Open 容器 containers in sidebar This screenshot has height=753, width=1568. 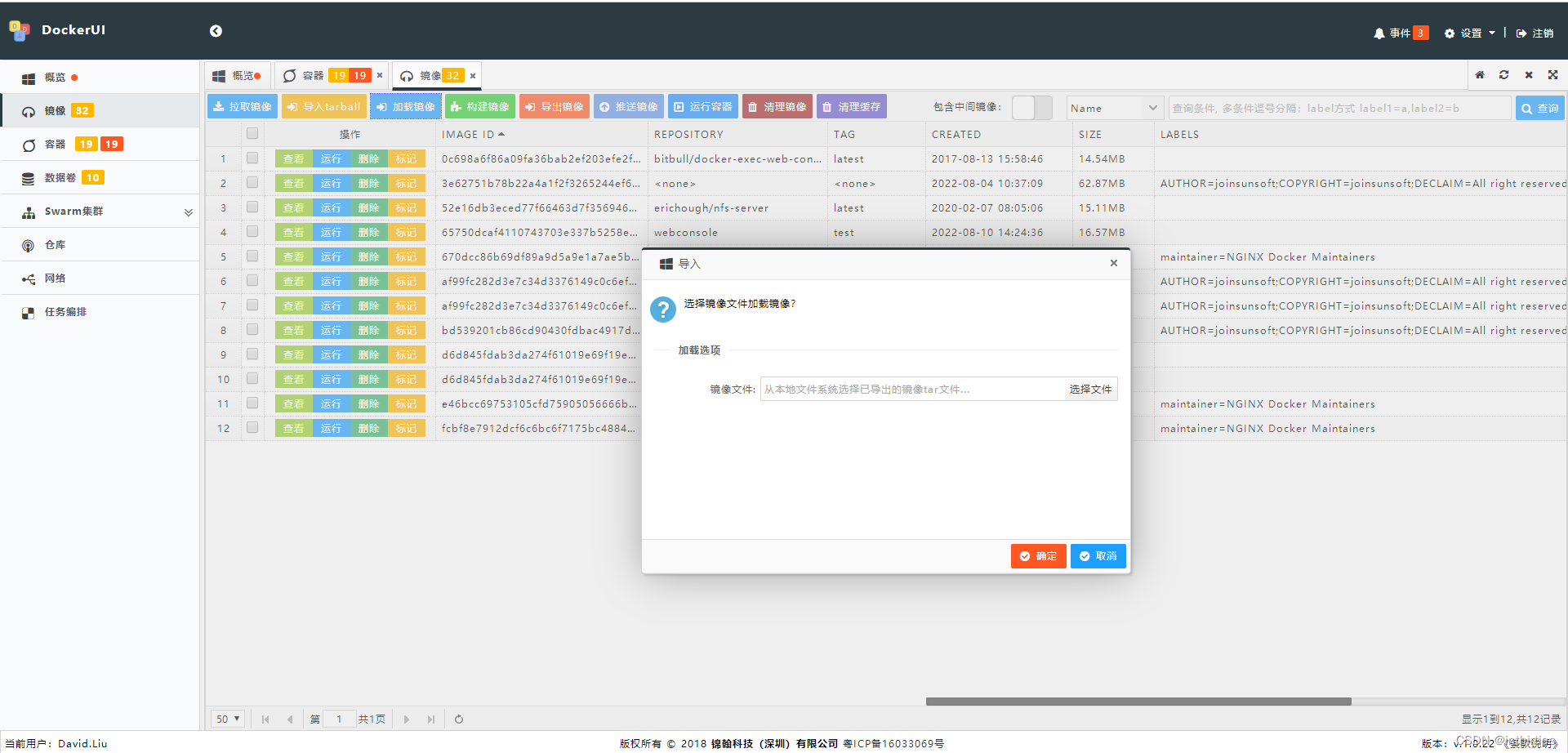[x=100, y=145]
